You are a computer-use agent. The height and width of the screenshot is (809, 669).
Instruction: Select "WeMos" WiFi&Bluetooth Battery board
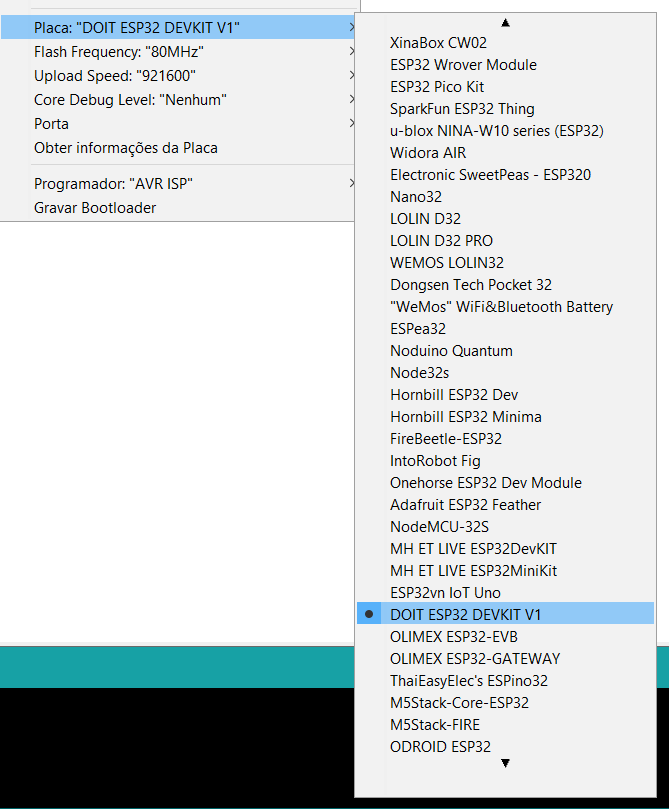505,307
